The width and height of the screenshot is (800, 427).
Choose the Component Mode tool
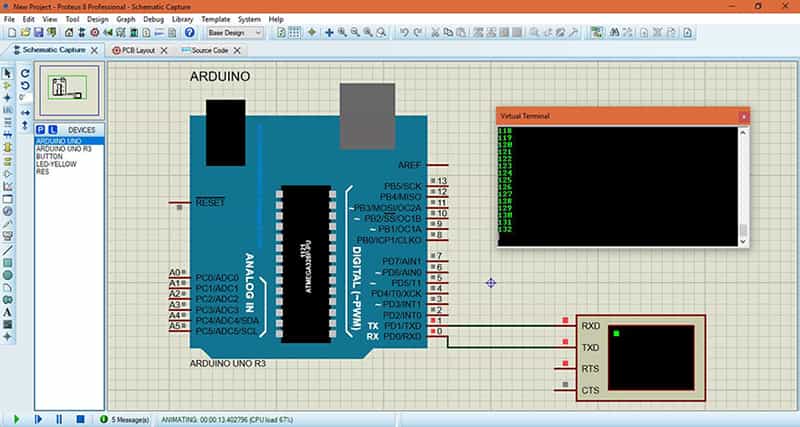[7, 86]
